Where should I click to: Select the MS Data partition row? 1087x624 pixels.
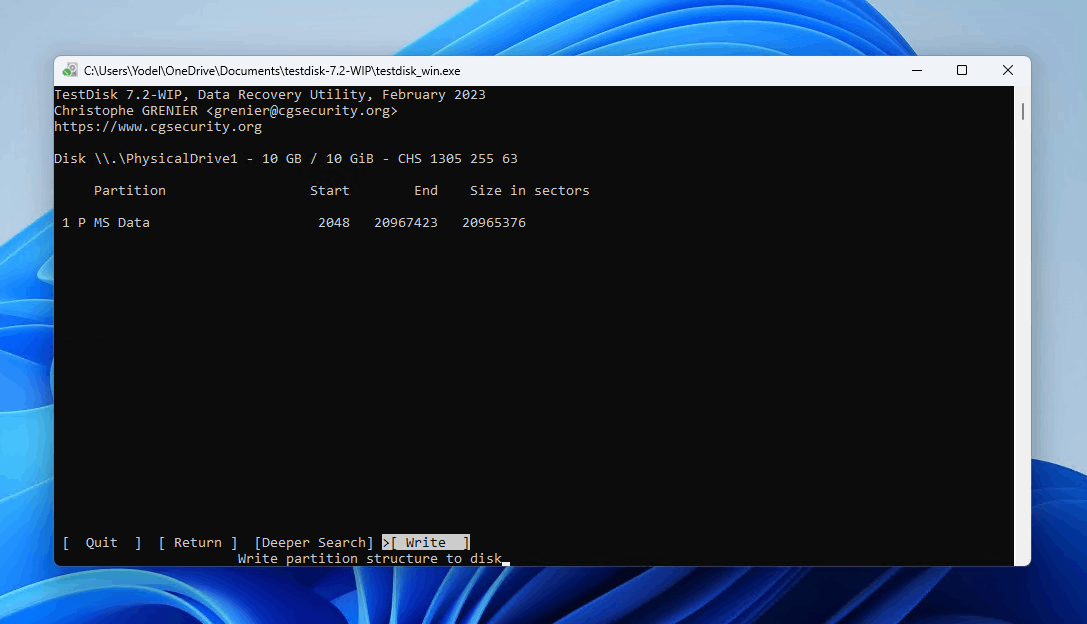294,223
